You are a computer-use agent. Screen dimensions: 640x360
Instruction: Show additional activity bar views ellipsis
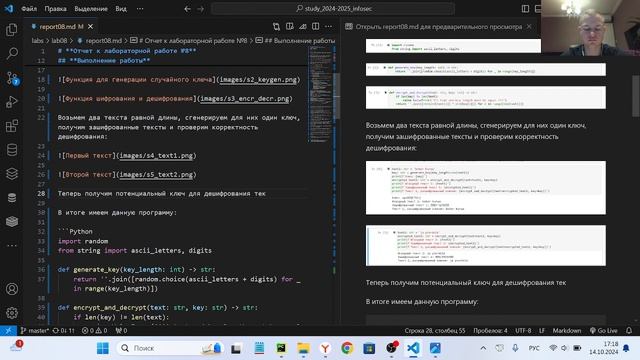(12, 246)
